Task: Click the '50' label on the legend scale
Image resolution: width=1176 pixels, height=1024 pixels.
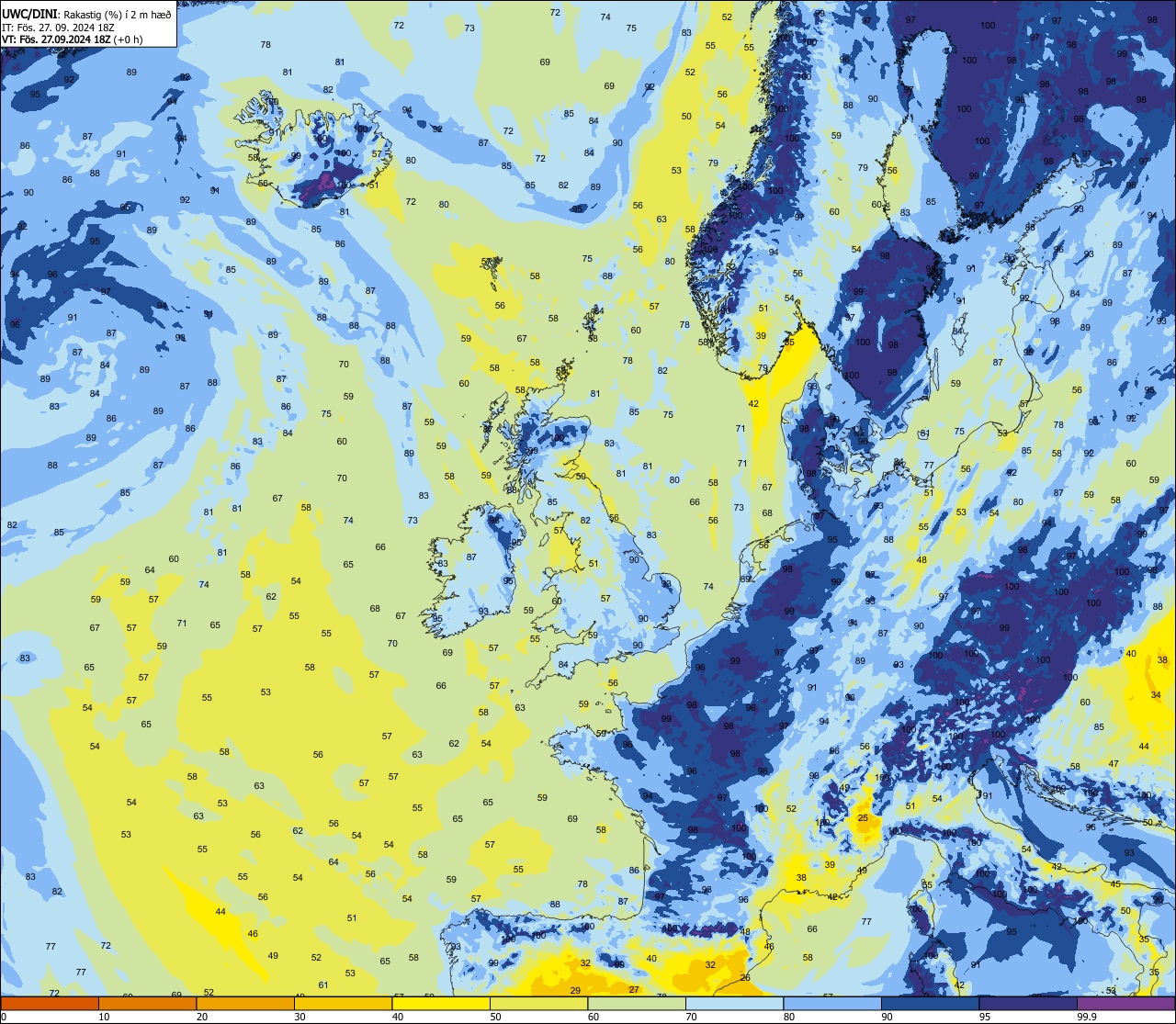Action: [x=496, y=1017]
